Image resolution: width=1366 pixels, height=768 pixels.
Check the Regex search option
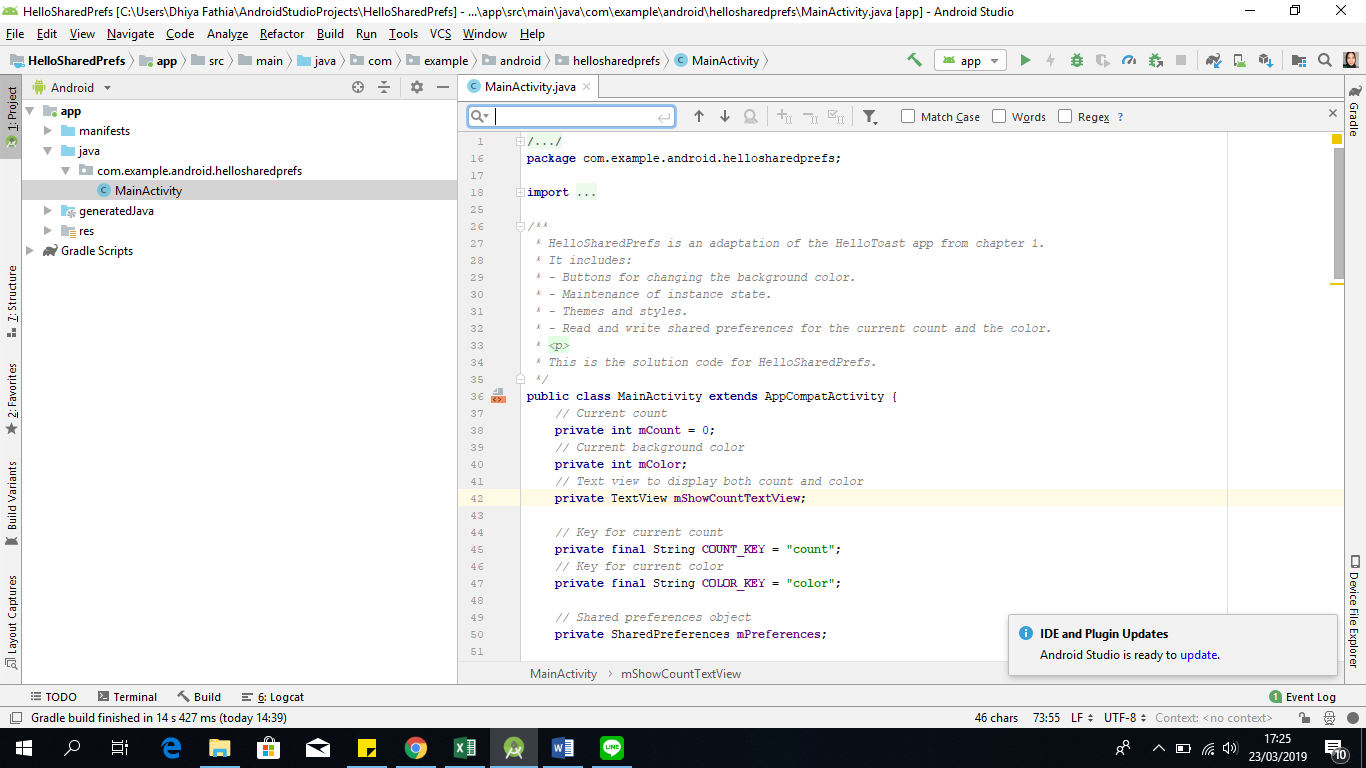tap(1063, 116)
